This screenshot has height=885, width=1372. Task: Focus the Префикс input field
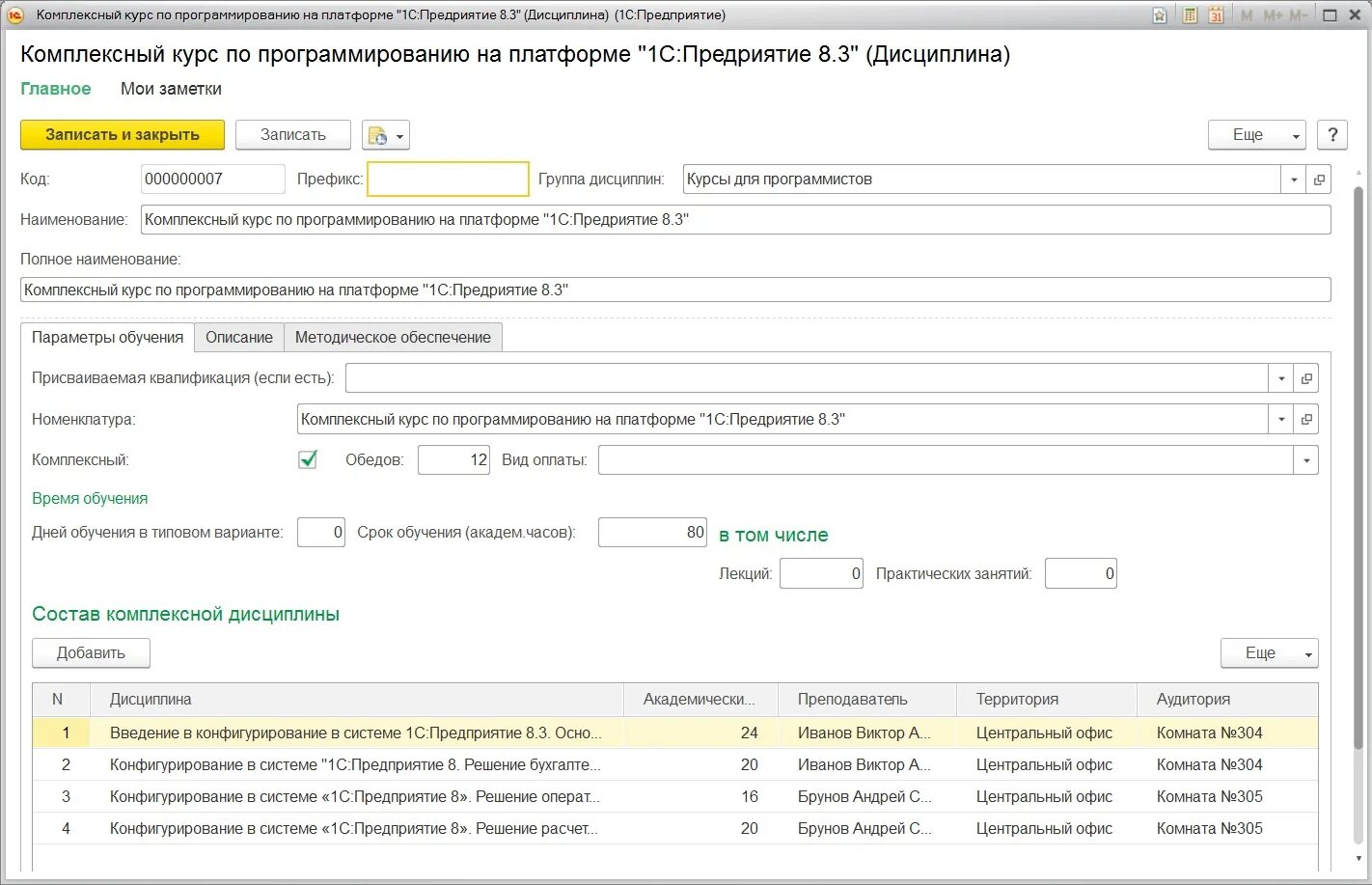(x=449, y=180)
